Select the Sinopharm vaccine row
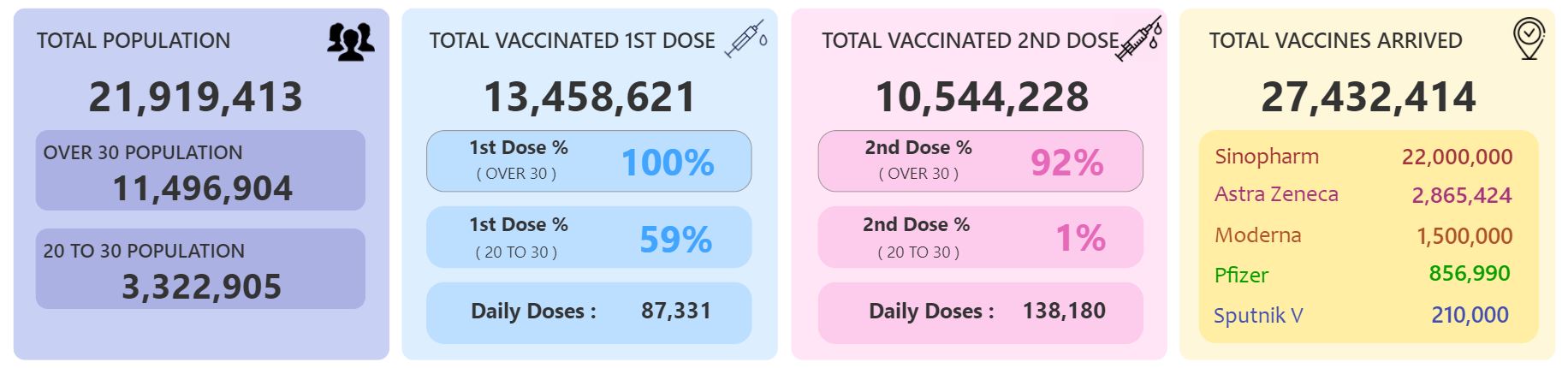This screenshot has width=1568, height=368. tap(1363, 157)
